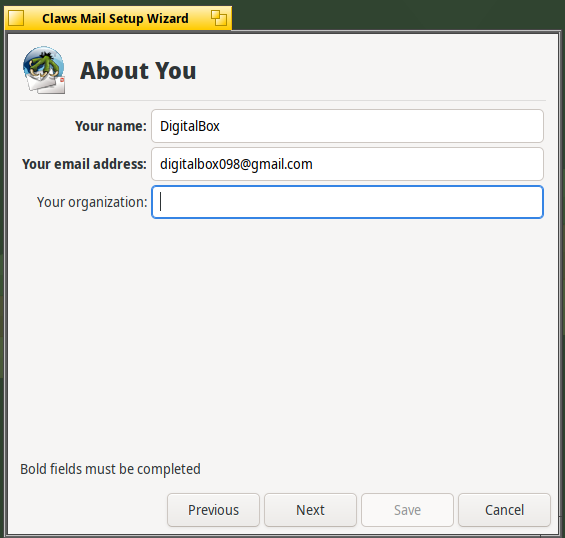Image resolution: width=565 pixels, height=538 pixels.
Task: Click the dark green desktop beside the title bar
Action: click(396, 15)
